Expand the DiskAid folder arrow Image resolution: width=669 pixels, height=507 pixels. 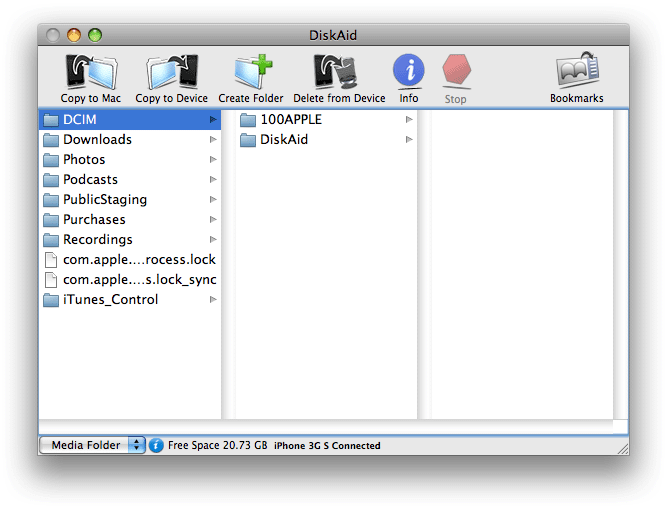tap(409, 140)
